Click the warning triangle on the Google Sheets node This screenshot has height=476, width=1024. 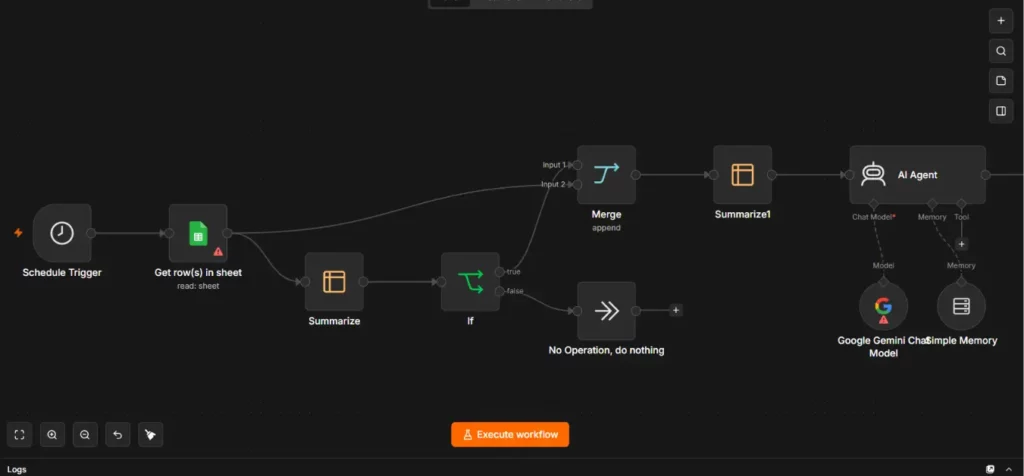pos(218,251)
